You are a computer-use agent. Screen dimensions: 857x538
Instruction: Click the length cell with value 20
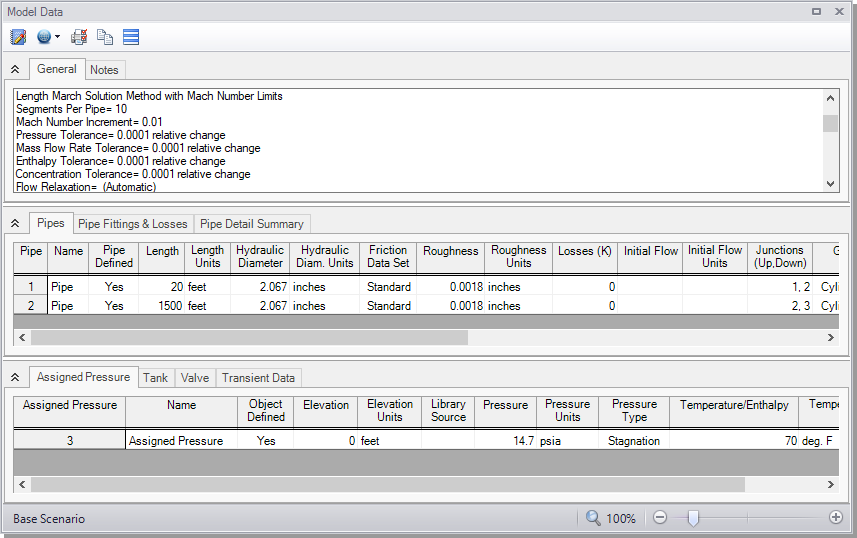(x=162, y=286)
